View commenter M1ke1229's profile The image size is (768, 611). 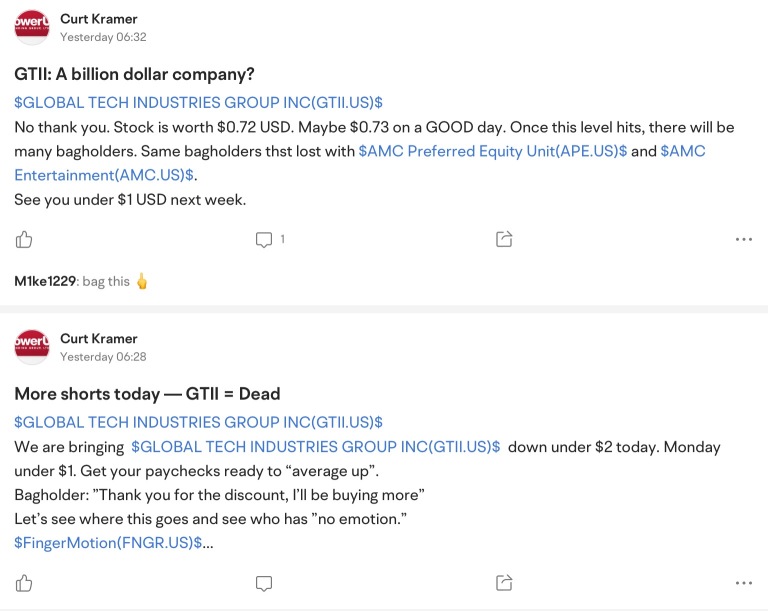coord(45,281)
